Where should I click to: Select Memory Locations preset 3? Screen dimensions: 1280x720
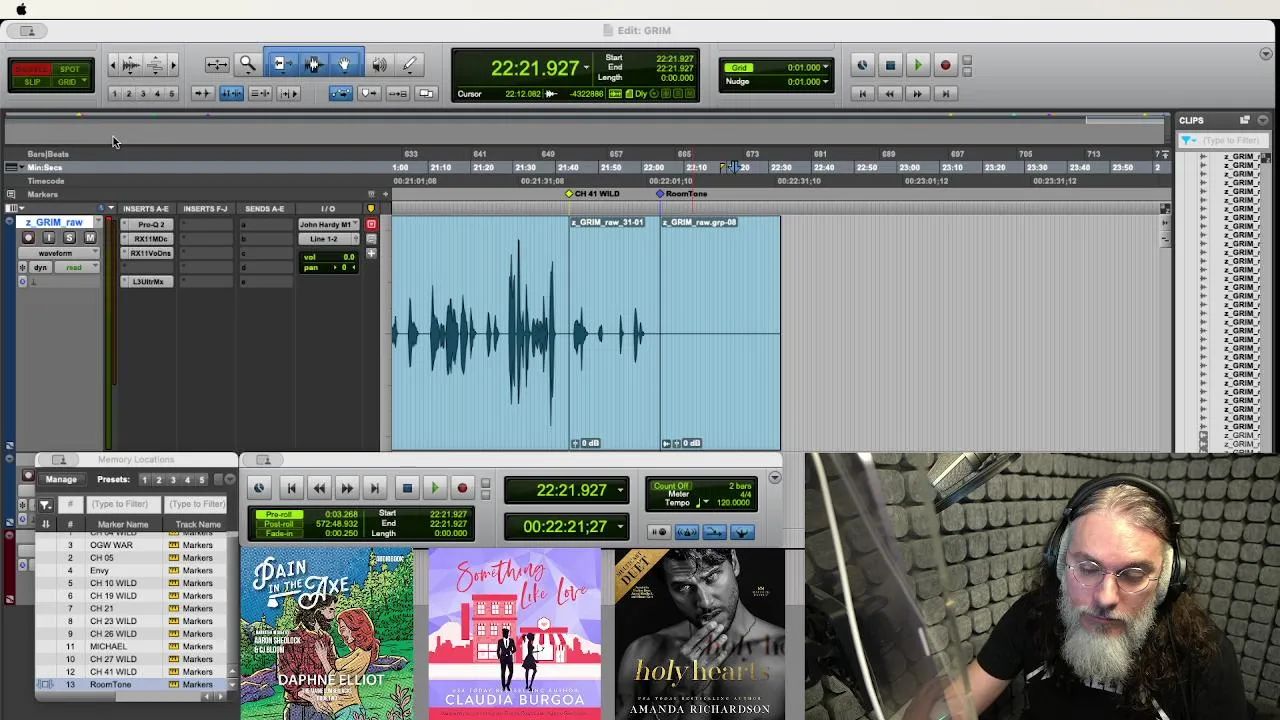coord(173,480)
